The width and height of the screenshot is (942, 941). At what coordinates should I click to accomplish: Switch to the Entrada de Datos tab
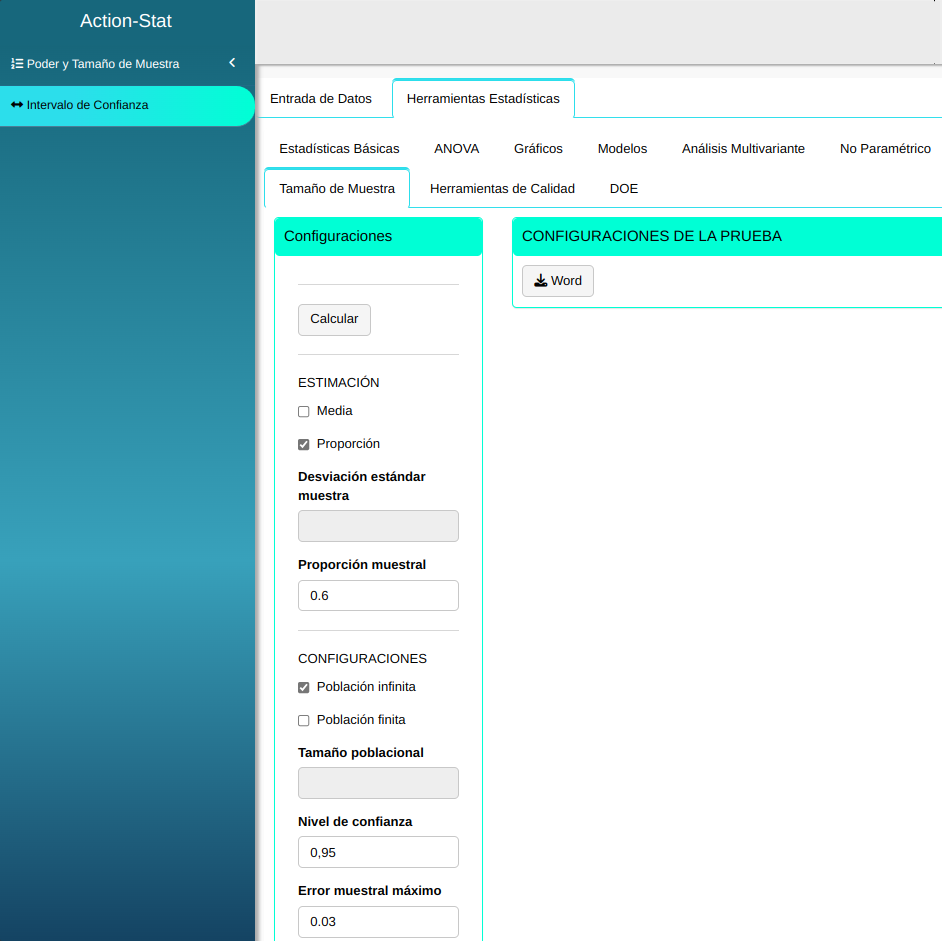tap(321, 99)
